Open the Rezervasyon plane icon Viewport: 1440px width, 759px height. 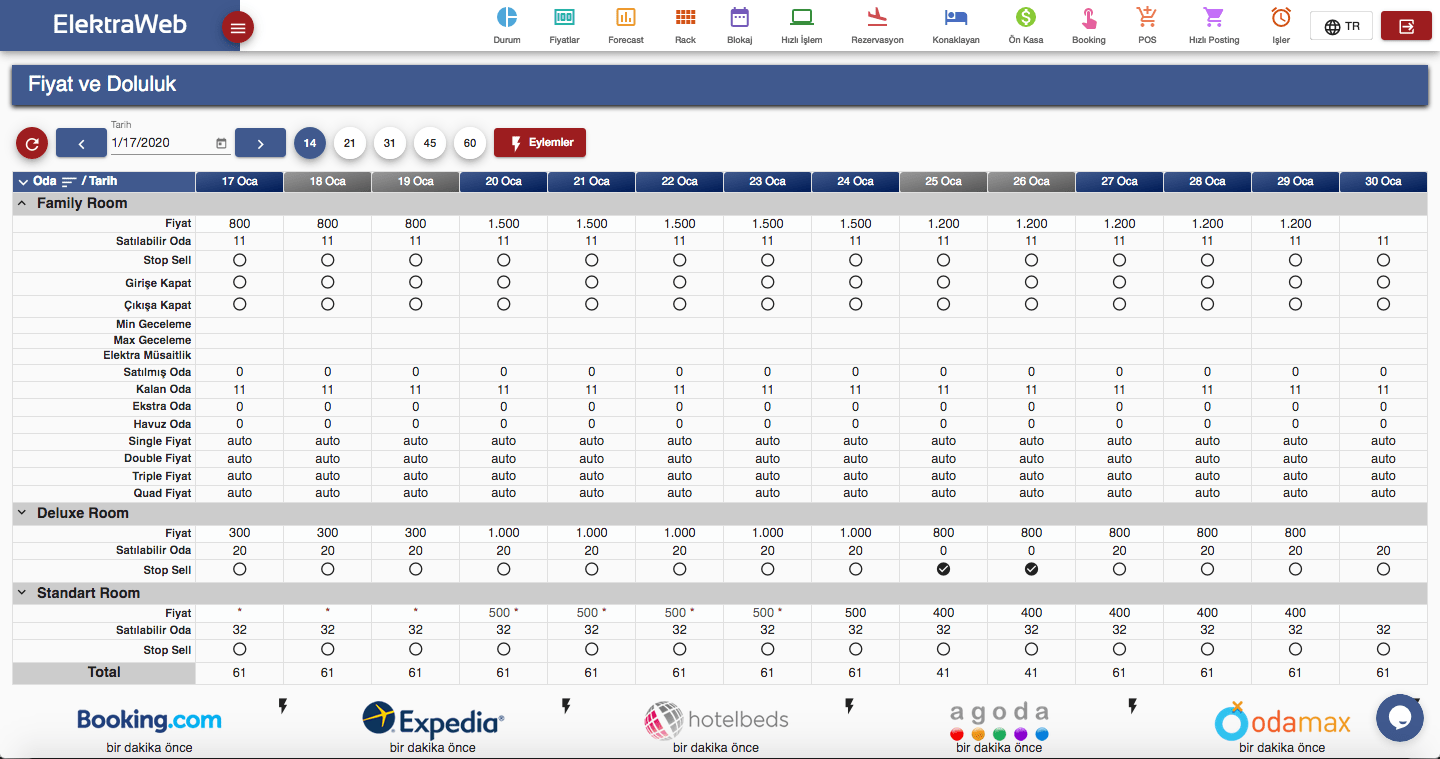(x=877, y=17)
